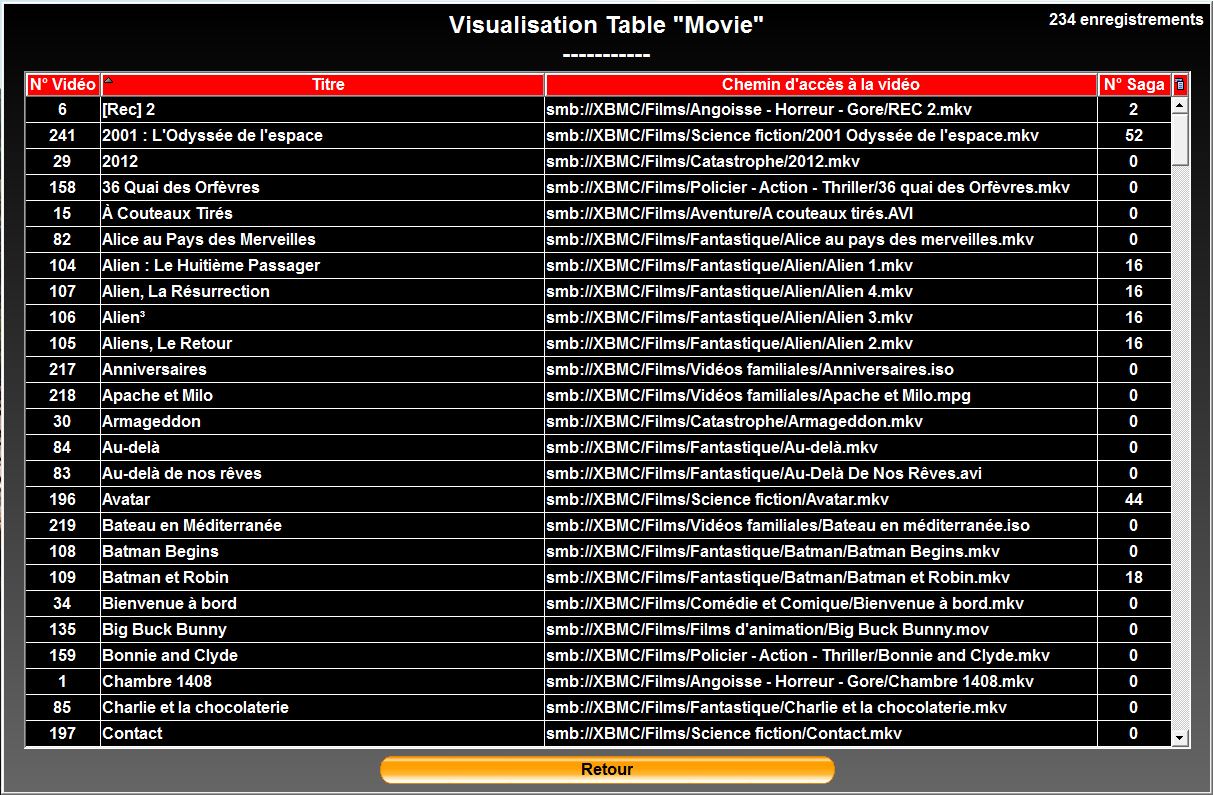Click path ending 'Avatar.mkv'
1213x795 pixels.
(x=717, y=499)
